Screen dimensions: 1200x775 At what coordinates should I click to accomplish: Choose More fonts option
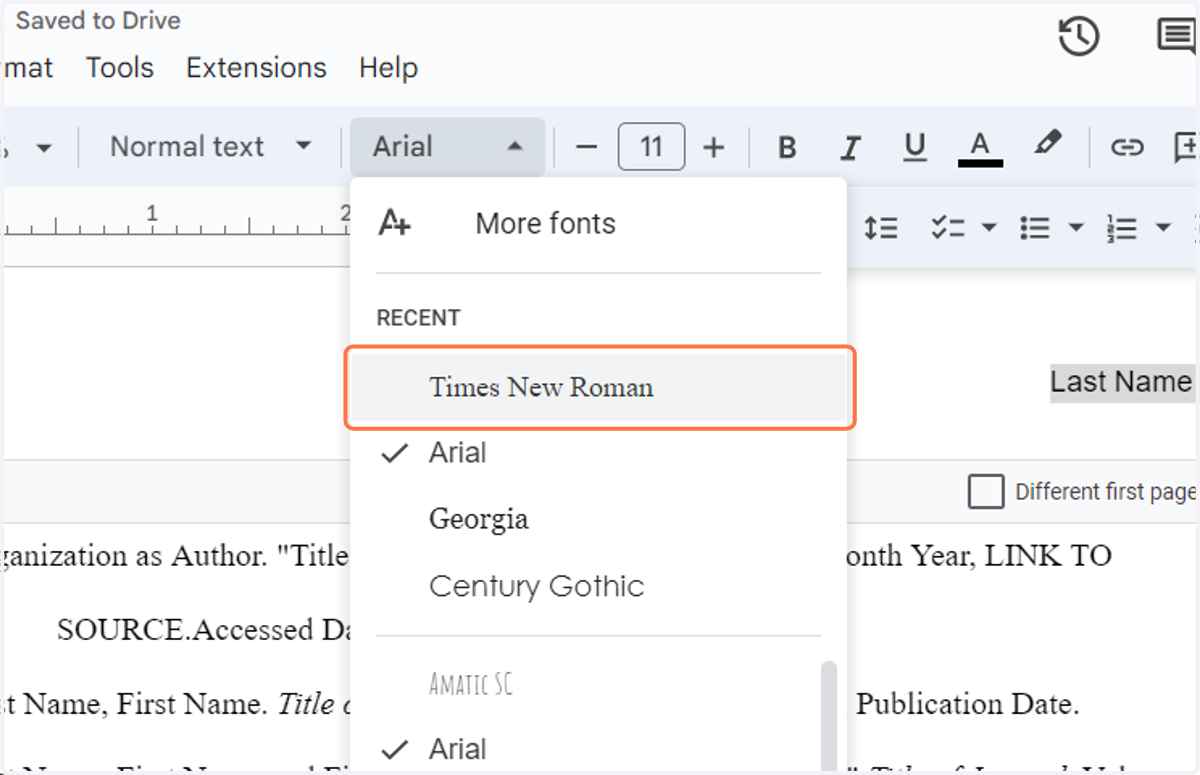[x=598, y=224]
